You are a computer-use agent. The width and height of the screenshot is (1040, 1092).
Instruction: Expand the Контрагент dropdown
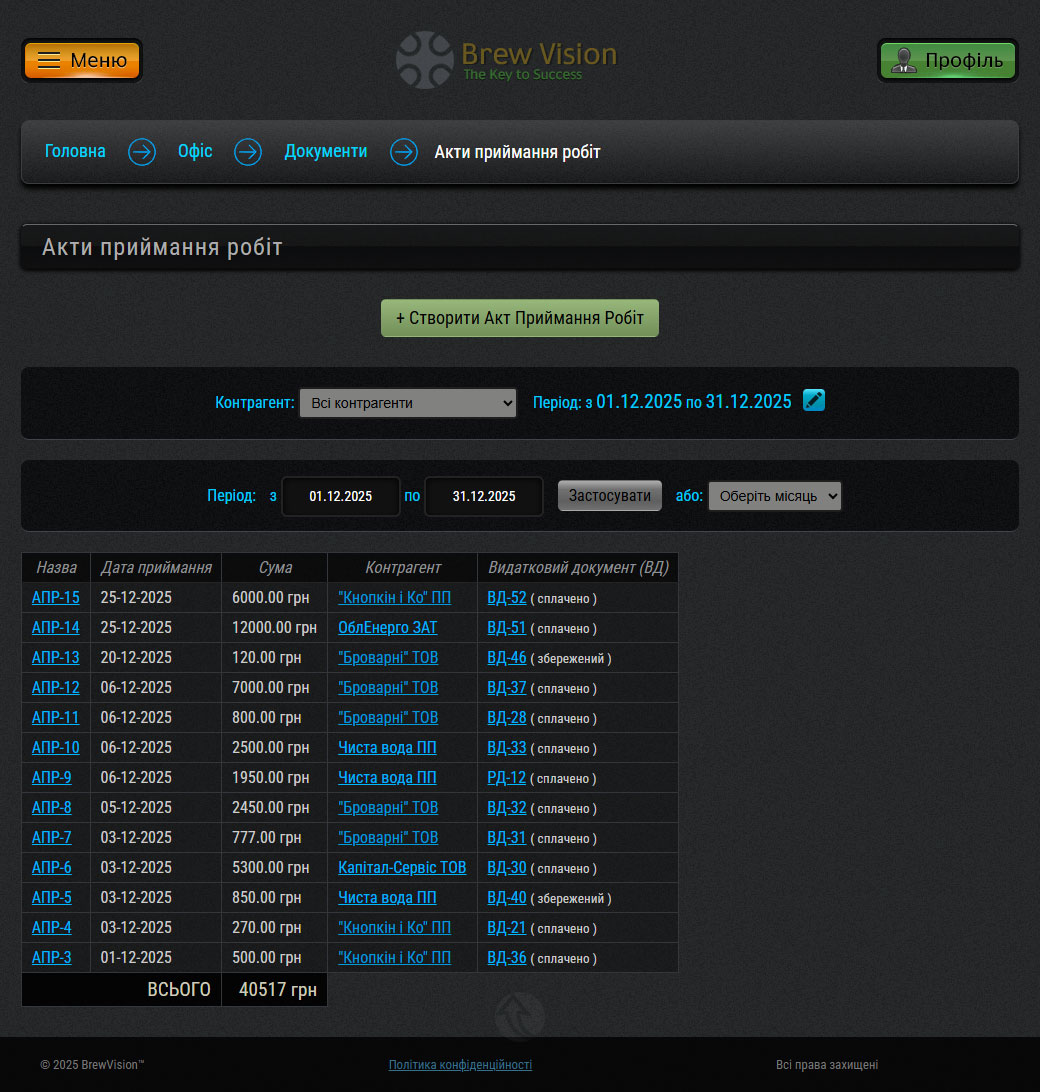408,403
